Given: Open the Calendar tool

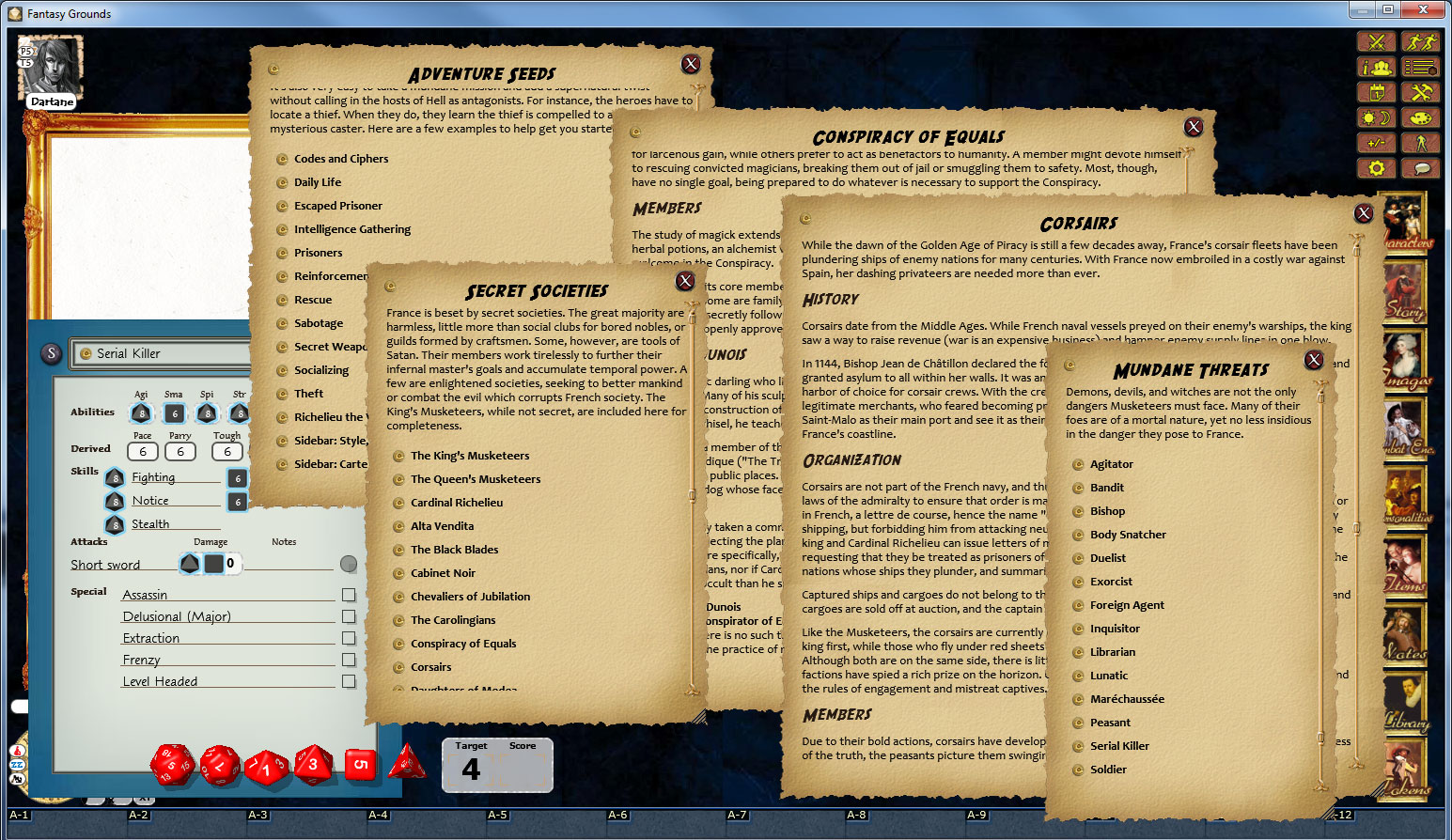Looking at the screenshot, I should click(x=1375, y=92).
